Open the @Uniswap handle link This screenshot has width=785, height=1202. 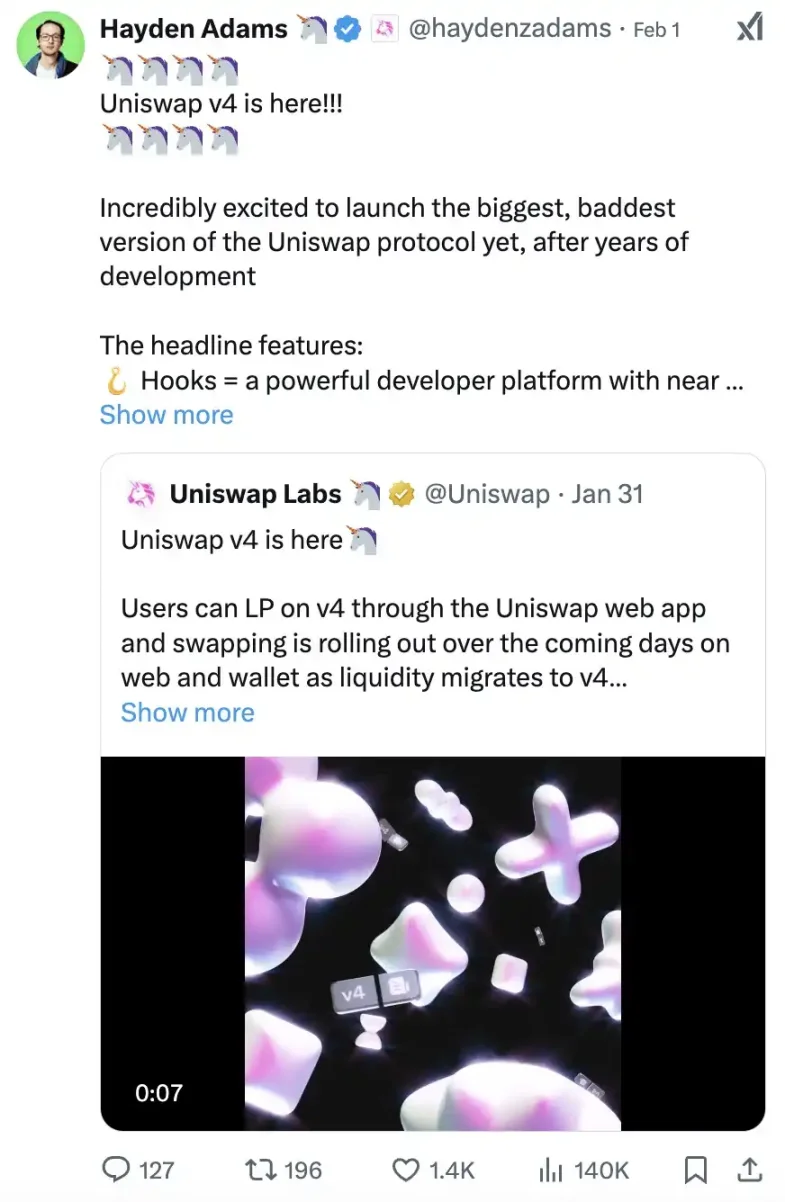(487, 494)
